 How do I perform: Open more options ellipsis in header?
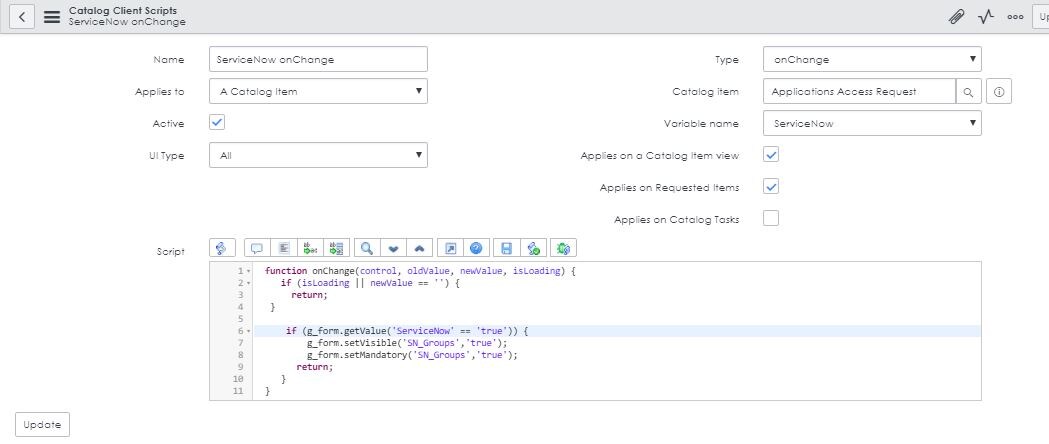pos(1015,17)
